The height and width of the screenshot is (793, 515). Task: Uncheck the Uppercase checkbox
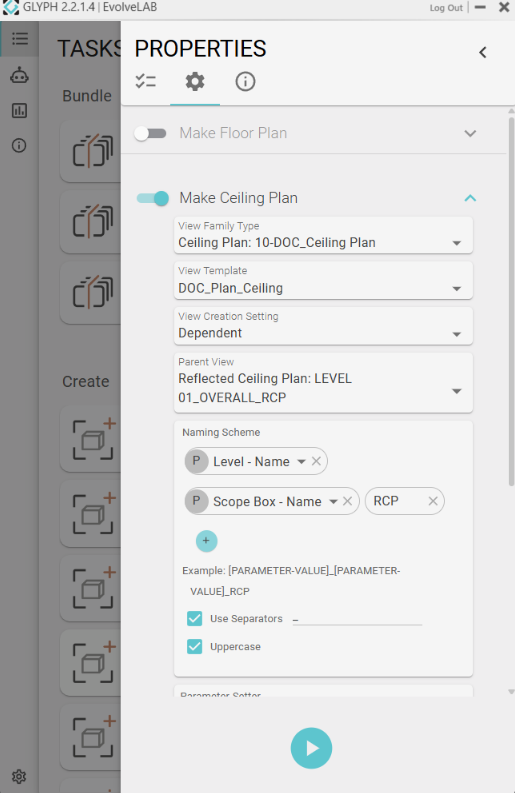pyautogui.click(x=194, y=646)
